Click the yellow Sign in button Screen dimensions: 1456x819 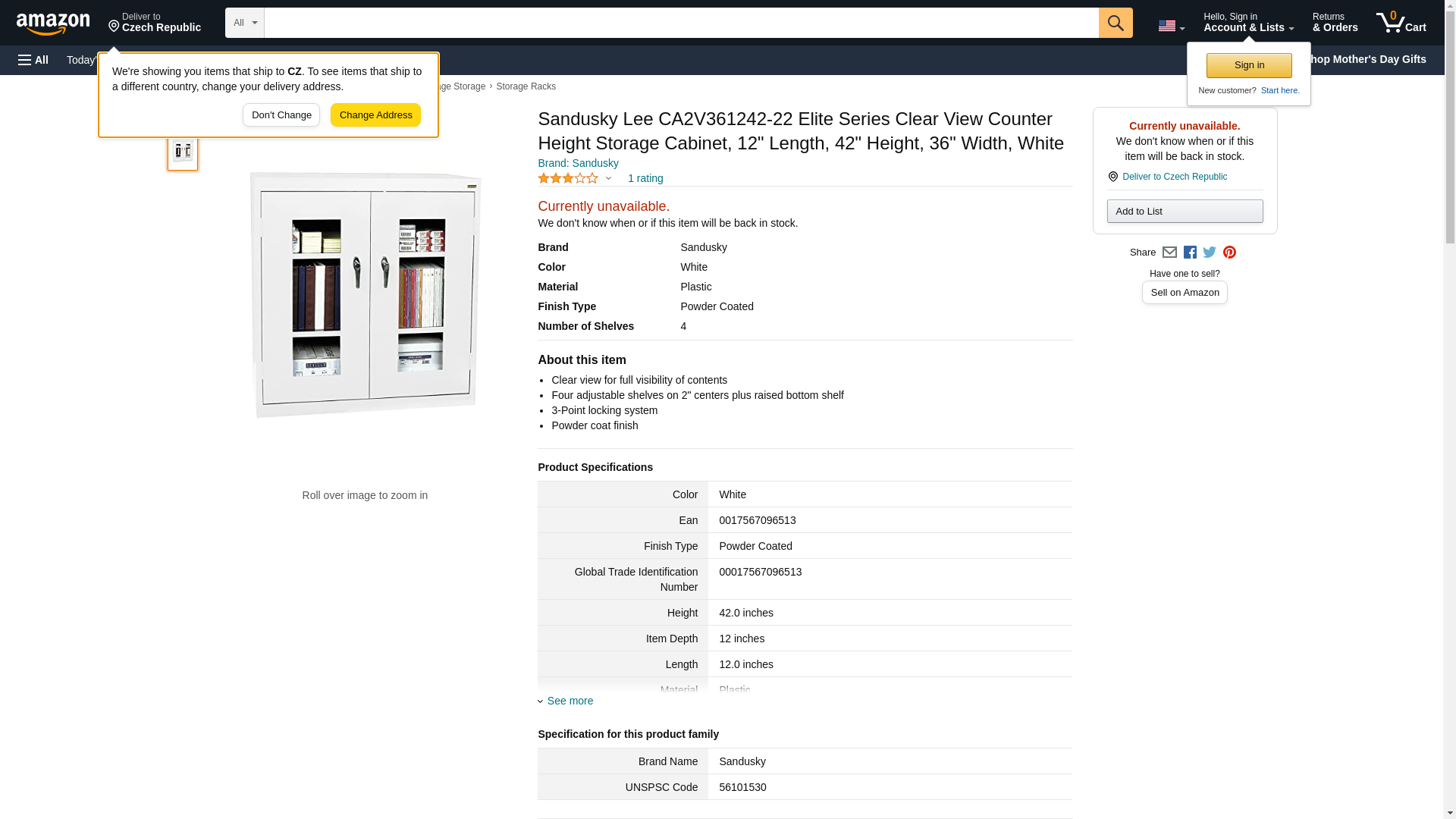click(1249, 65)
